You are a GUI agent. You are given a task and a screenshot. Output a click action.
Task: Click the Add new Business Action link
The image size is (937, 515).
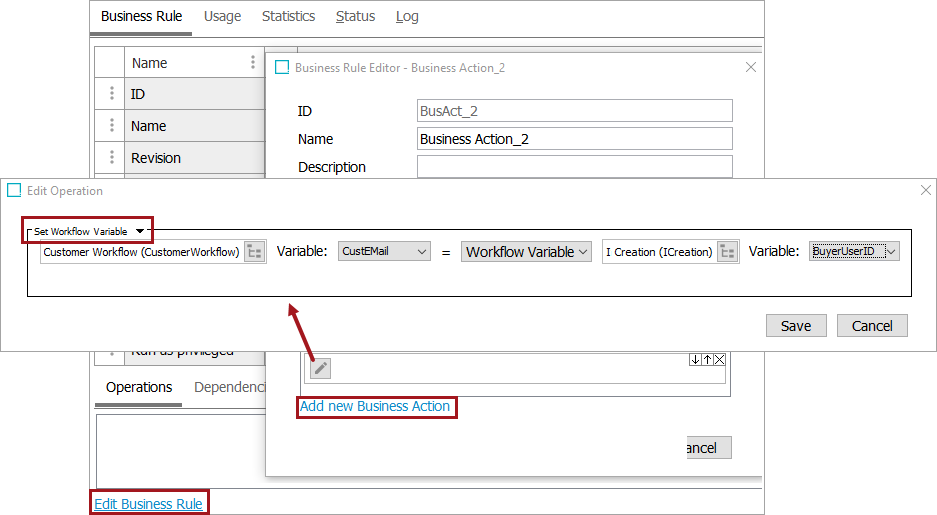(375, 406)
